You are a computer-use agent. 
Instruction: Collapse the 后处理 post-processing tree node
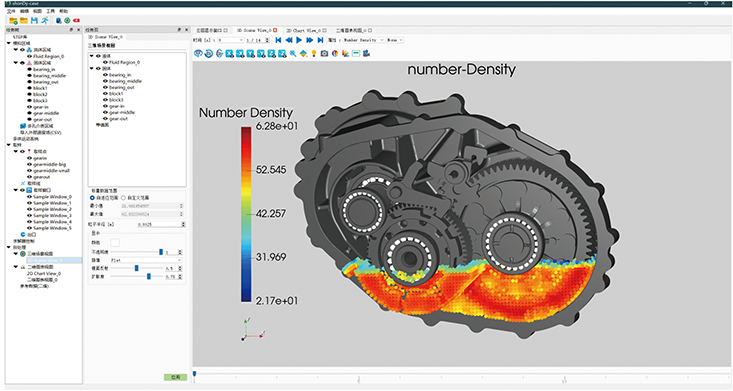click(x=9, y=247)
